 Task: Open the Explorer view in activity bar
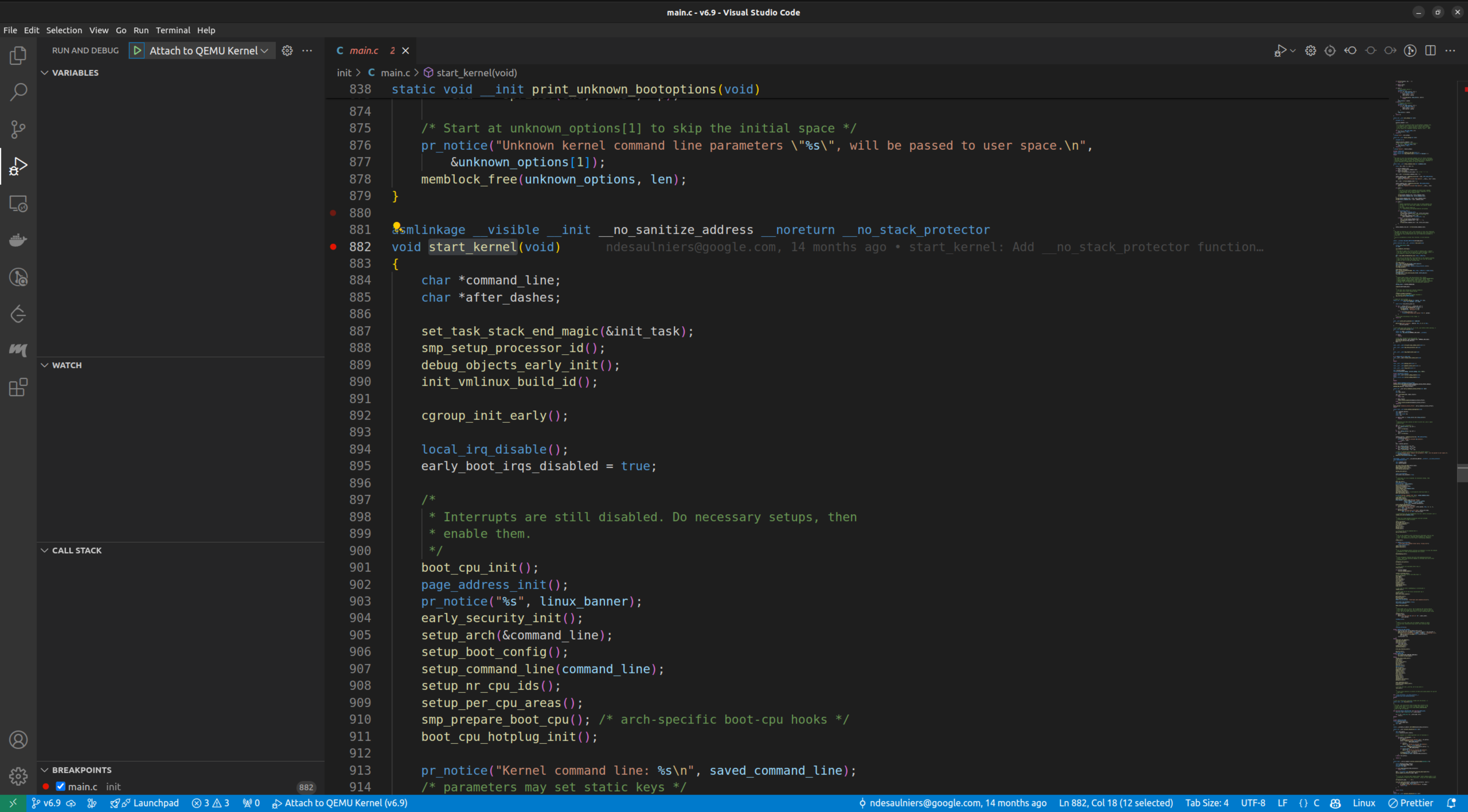[18, 55]
